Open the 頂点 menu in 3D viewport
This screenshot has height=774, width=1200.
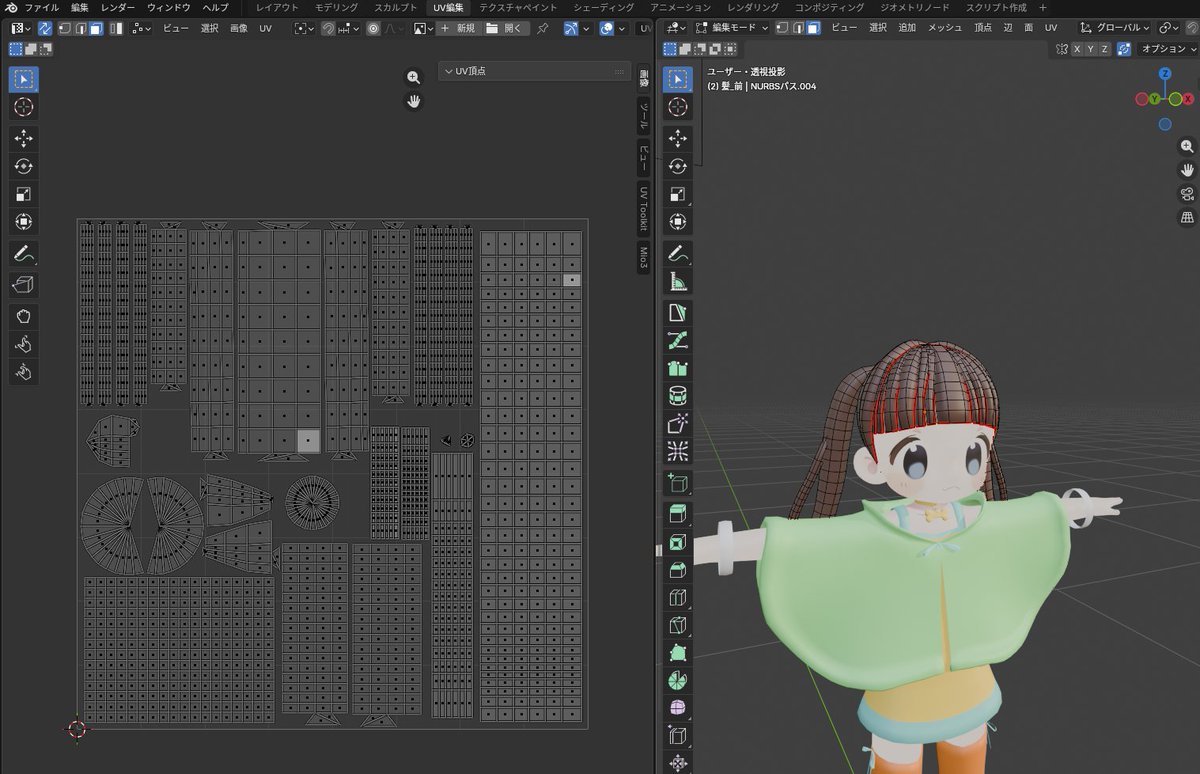pos(983,28)
